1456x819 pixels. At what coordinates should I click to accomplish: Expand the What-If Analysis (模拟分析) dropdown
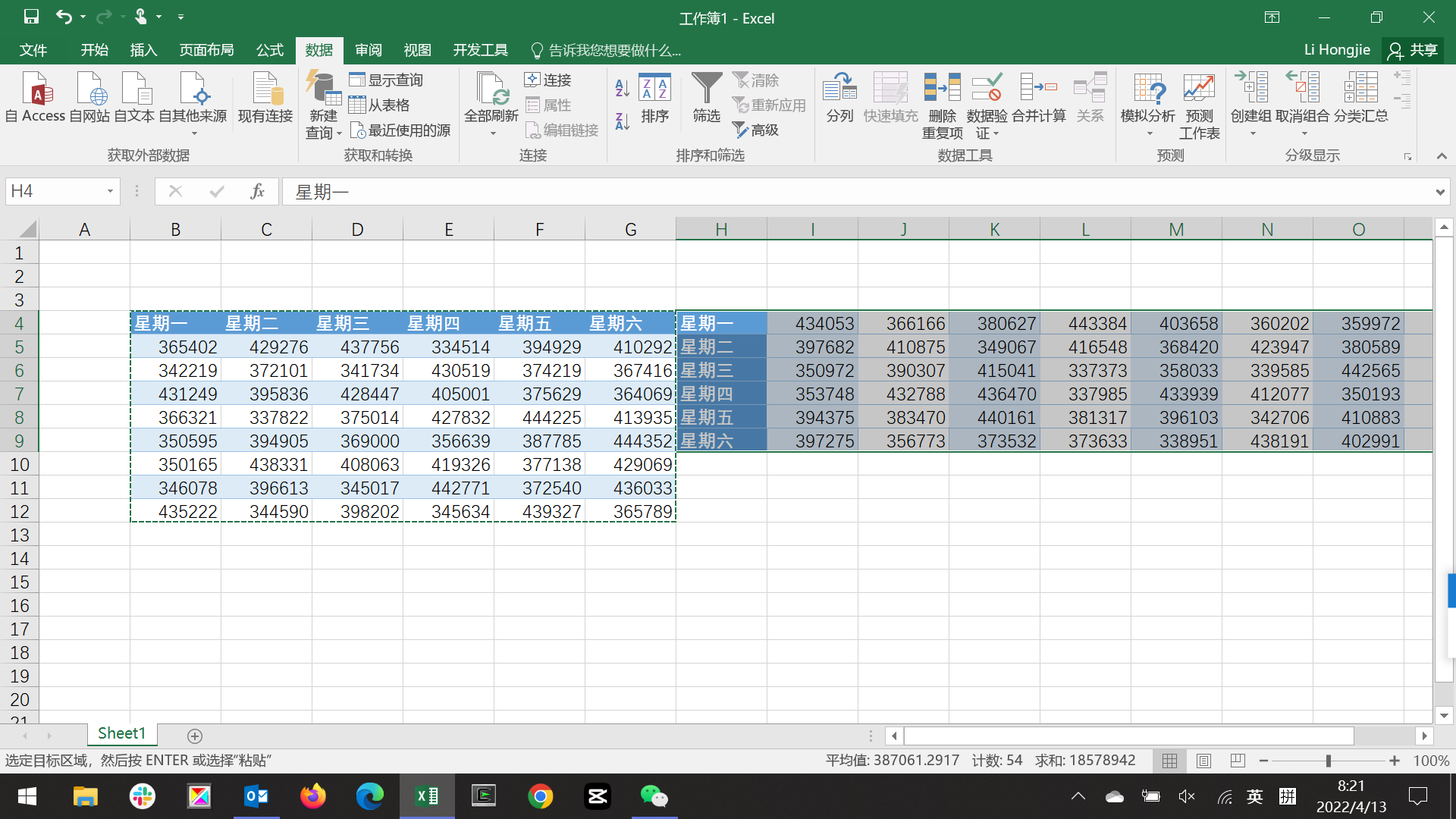(x=1149, y=133)
